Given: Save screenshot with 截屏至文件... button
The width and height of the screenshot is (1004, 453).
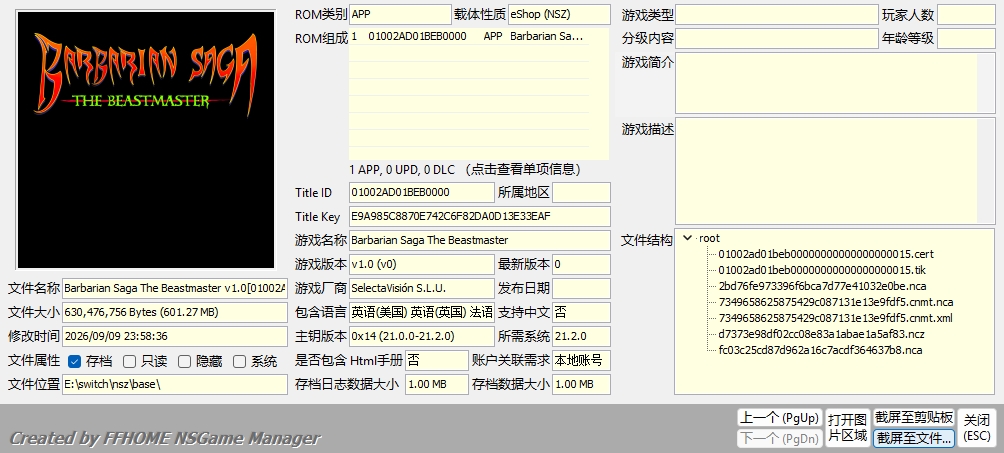Looking at the screenshot, I should click(914, 438).
